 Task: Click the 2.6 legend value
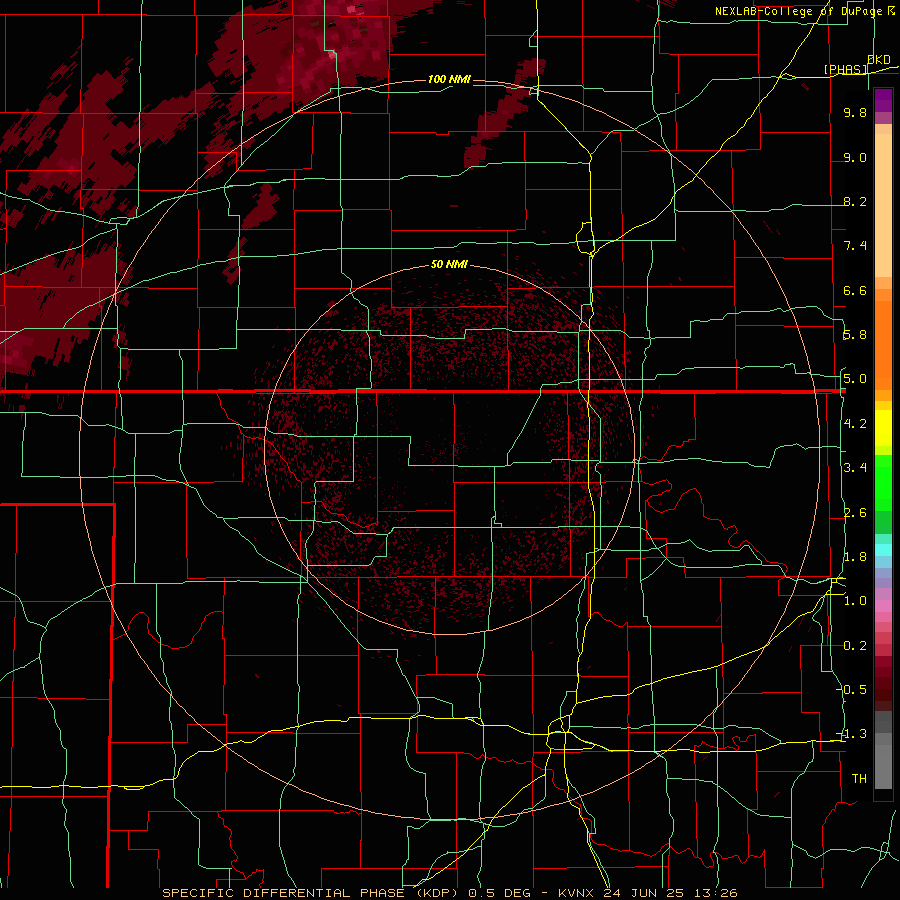855,513
